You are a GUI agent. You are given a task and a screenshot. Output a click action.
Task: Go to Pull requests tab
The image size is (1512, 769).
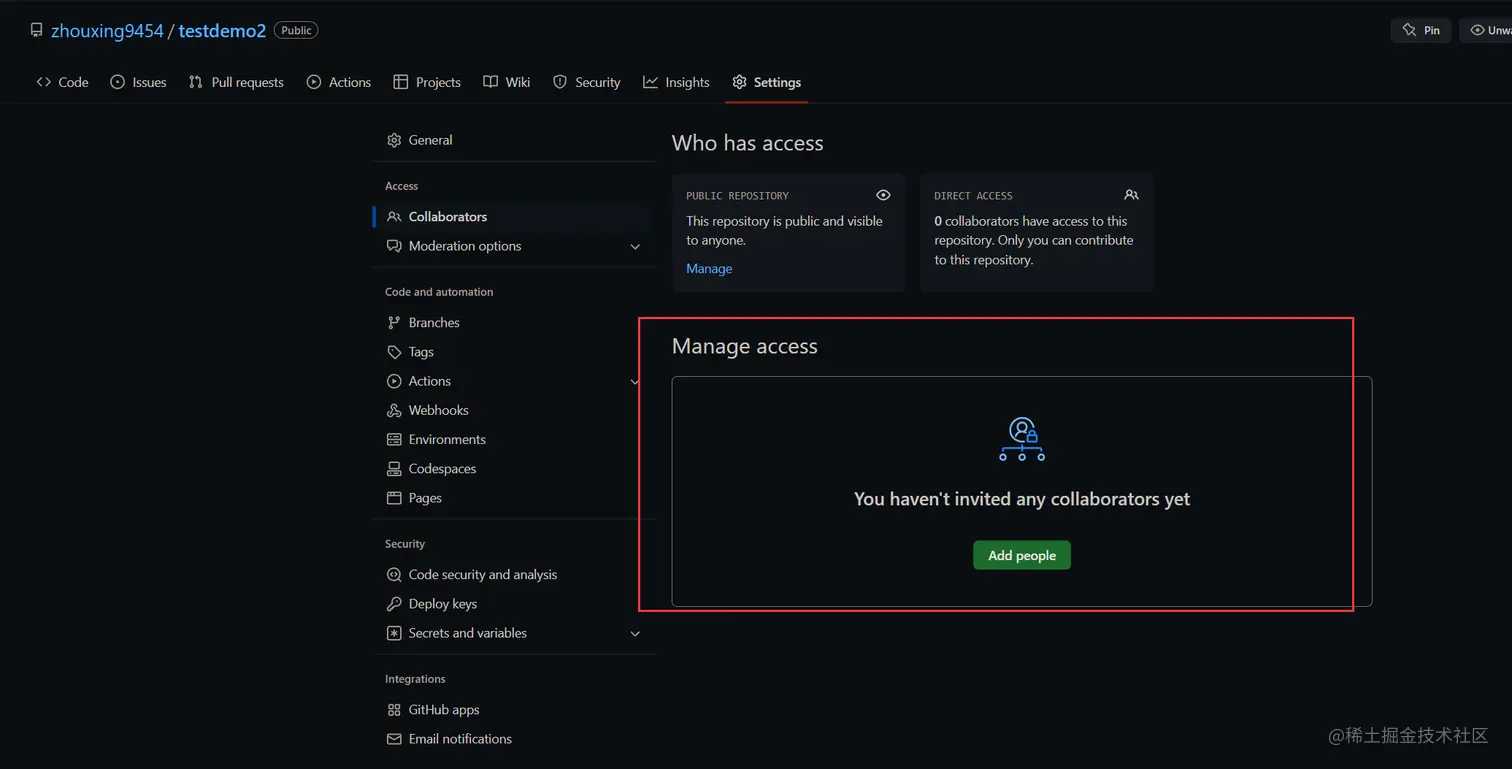pyautogui.click(x=236, y=82)
